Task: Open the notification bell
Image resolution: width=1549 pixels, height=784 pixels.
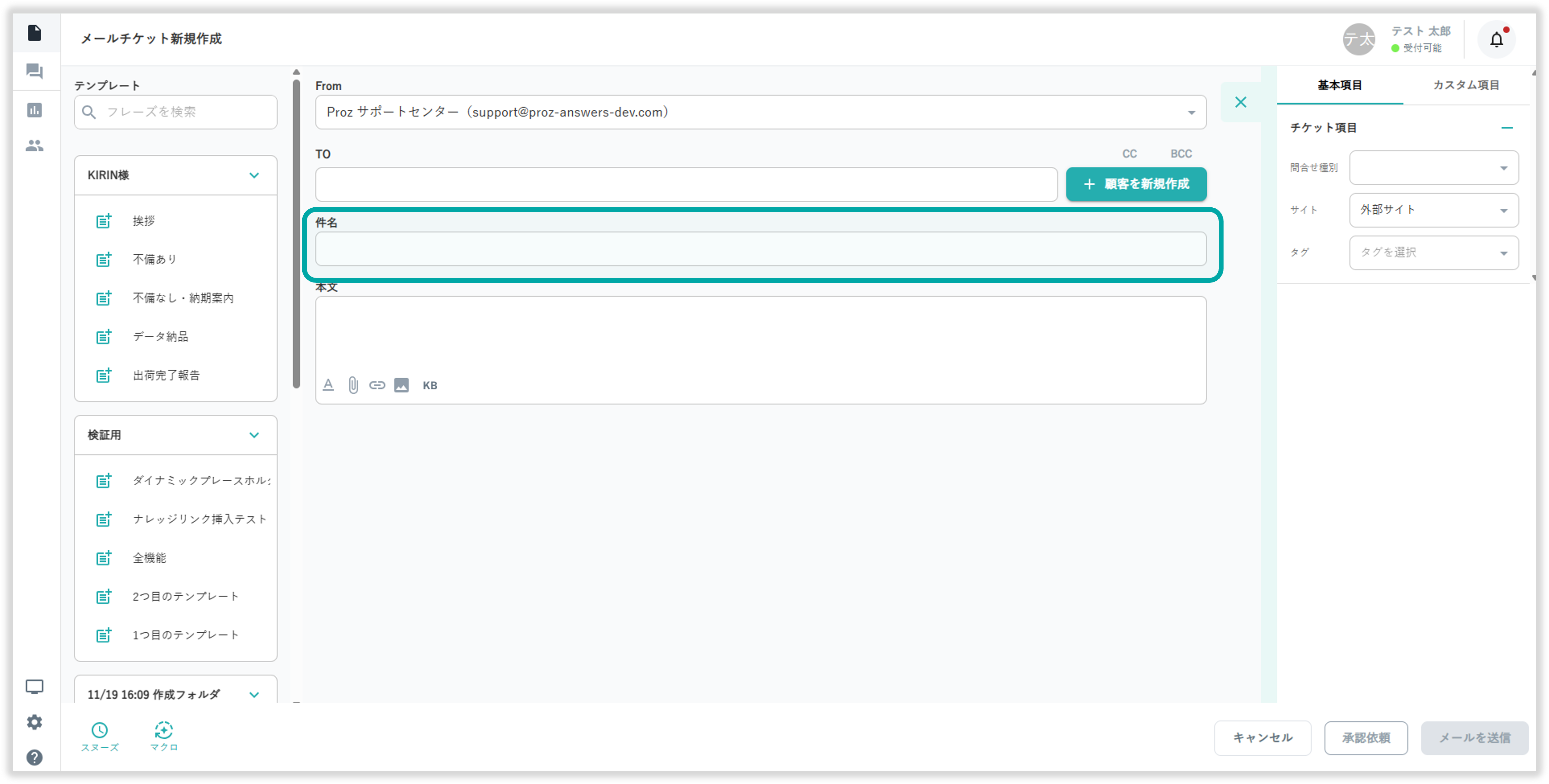Action: click(x=1496, y=40)
